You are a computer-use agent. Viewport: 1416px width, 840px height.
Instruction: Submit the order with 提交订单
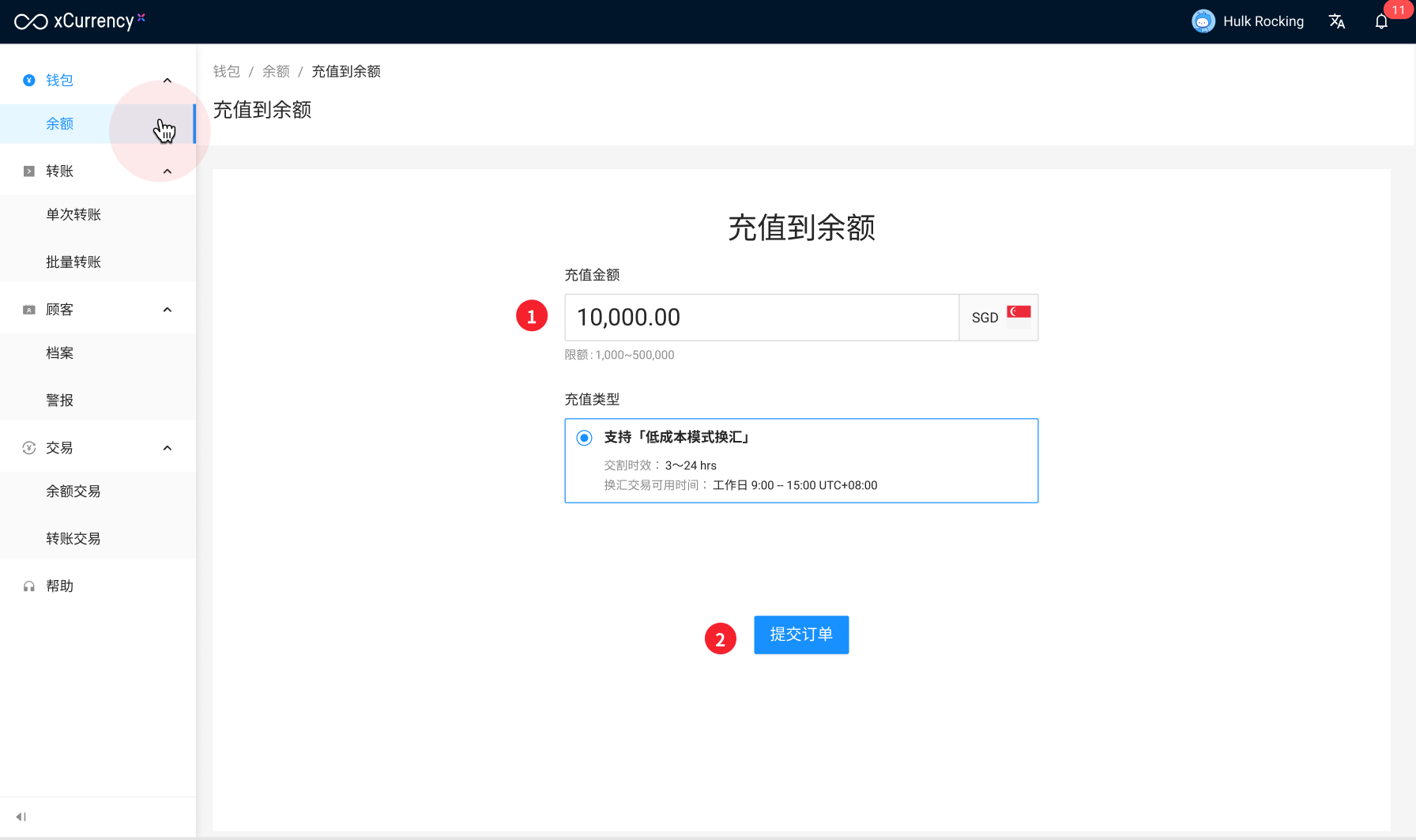coord(801,635)
